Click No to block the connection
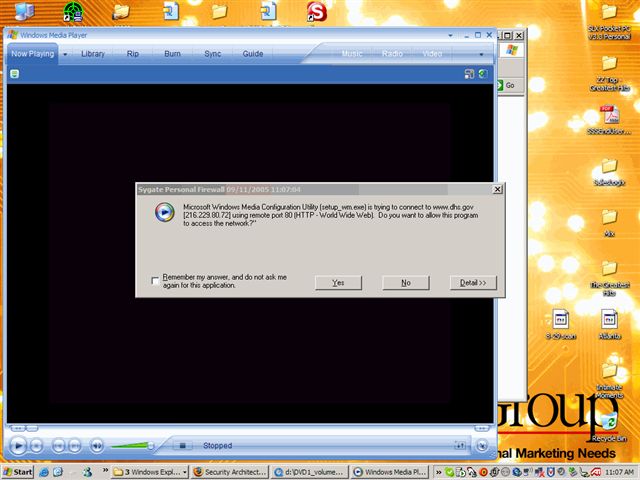This screenshot has width=640, height=480. point(406,283)
